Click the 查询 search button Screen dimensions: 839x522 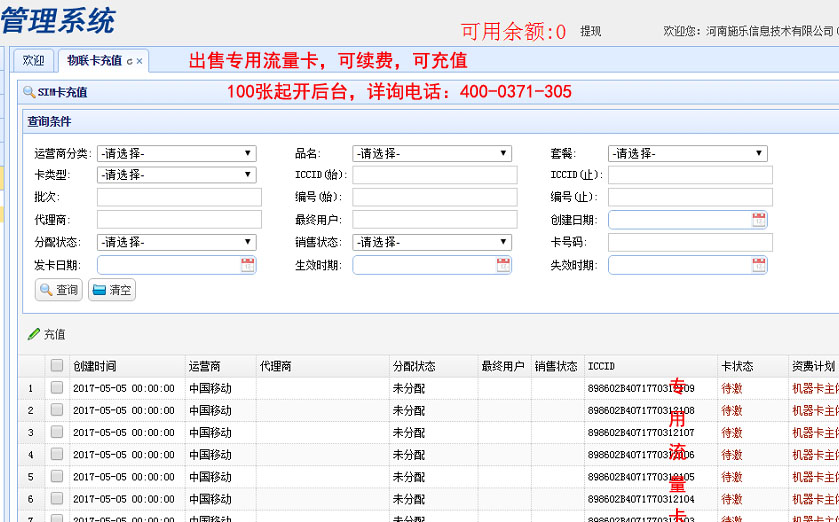point(59,290)
